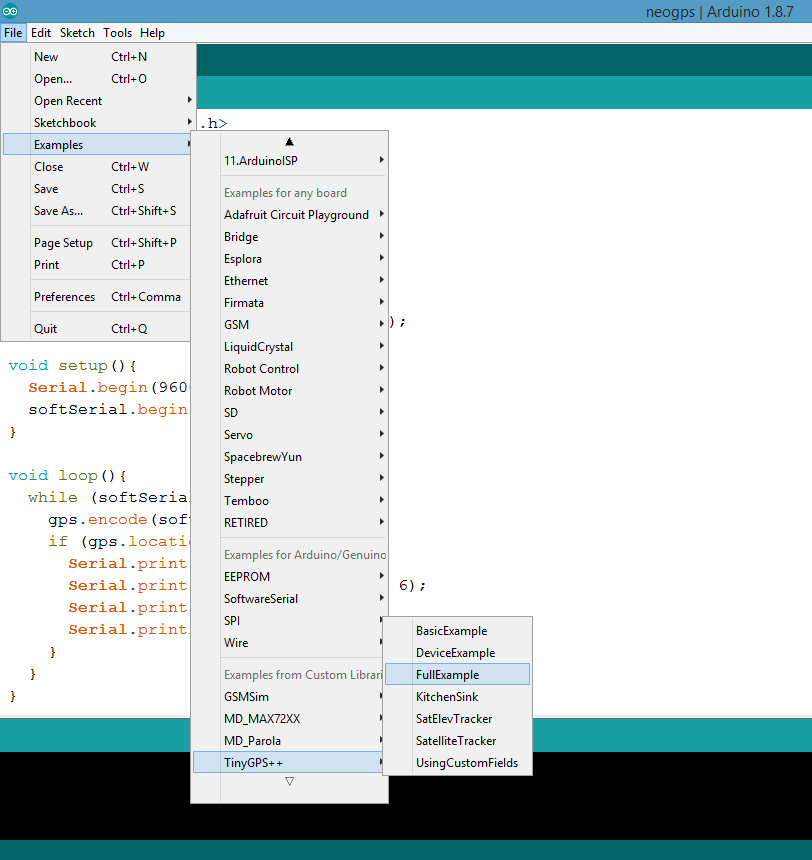Expand the 11.ArduinoISP examples
The height and width of the screenshot is (860, 812).
tap(289, 161)
